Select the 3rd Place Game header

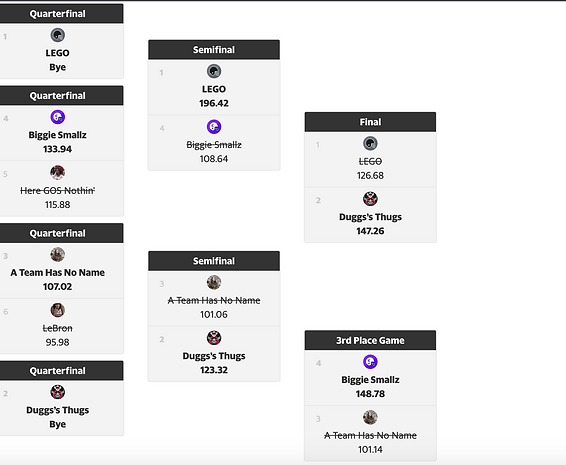[x=370, y=340]
